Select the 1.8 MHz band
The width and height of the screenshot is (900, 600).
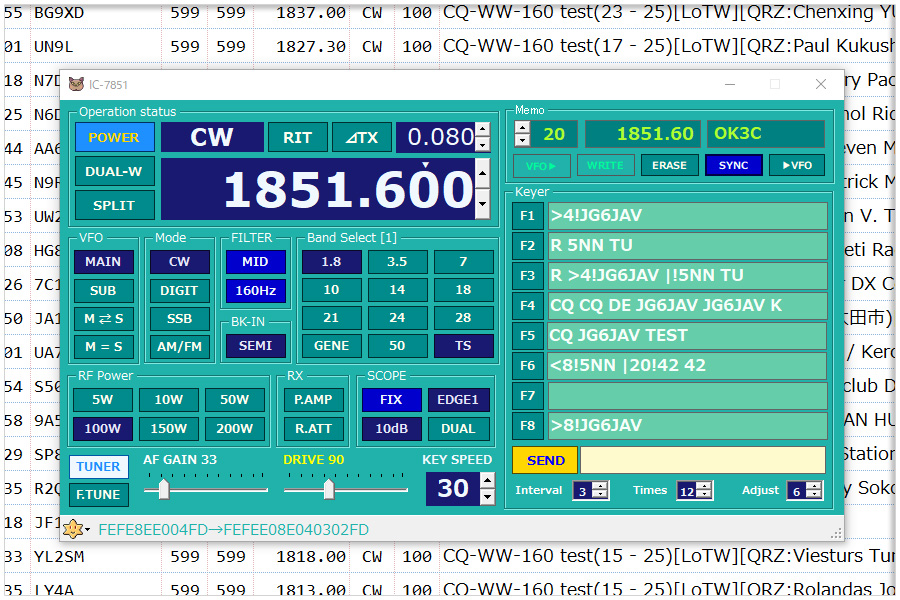point(331,262)
